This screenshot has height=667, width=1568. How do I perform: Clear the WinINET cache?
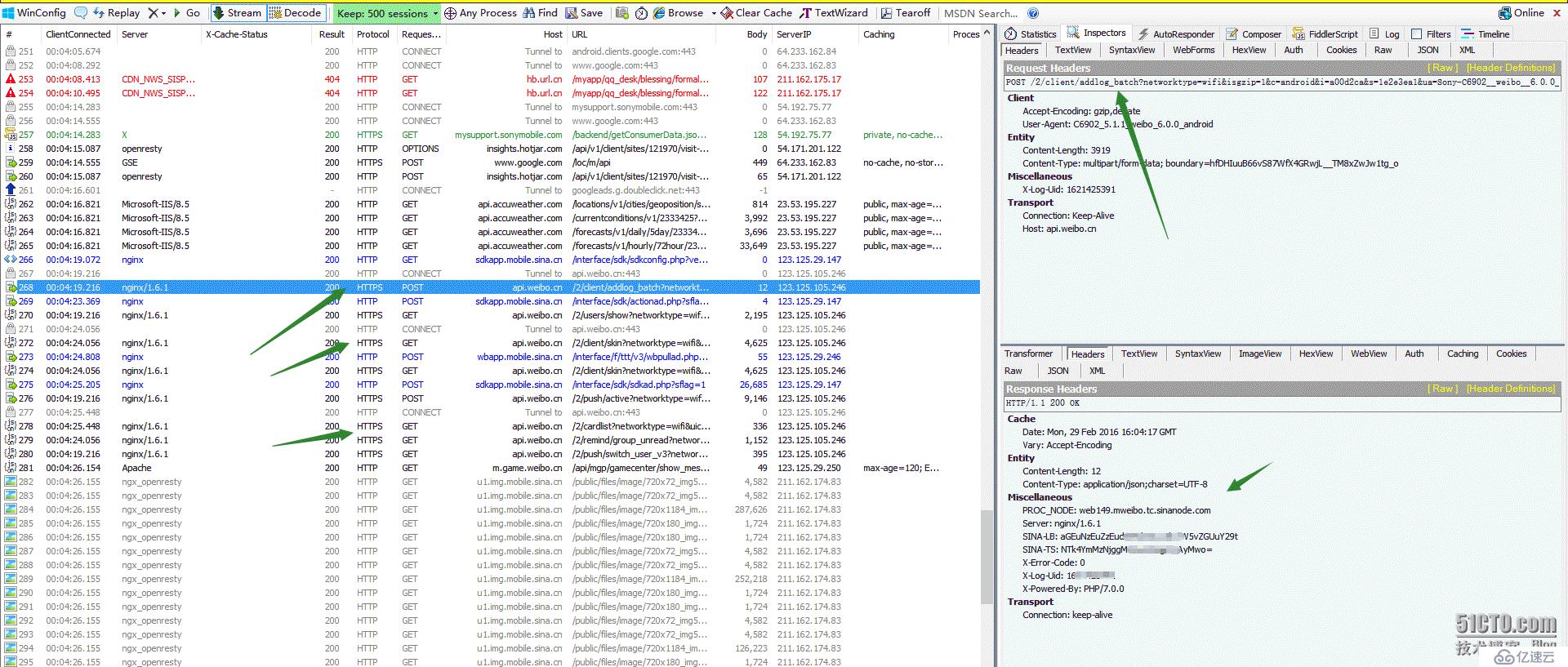pos(756,13)
